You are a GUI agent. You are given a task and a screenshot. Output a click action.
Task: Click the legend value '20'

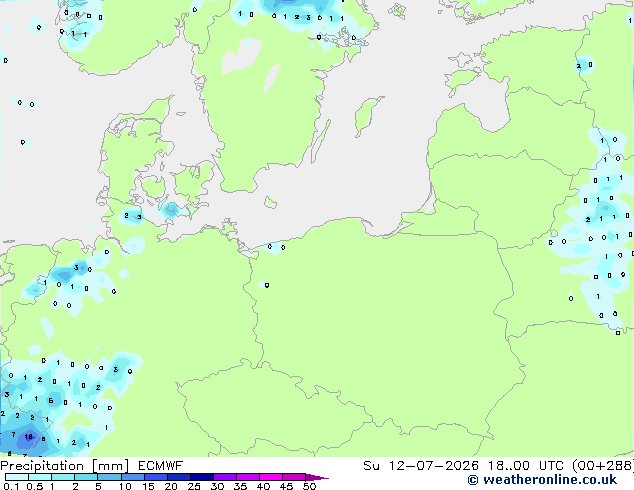[x=171, y=486]
